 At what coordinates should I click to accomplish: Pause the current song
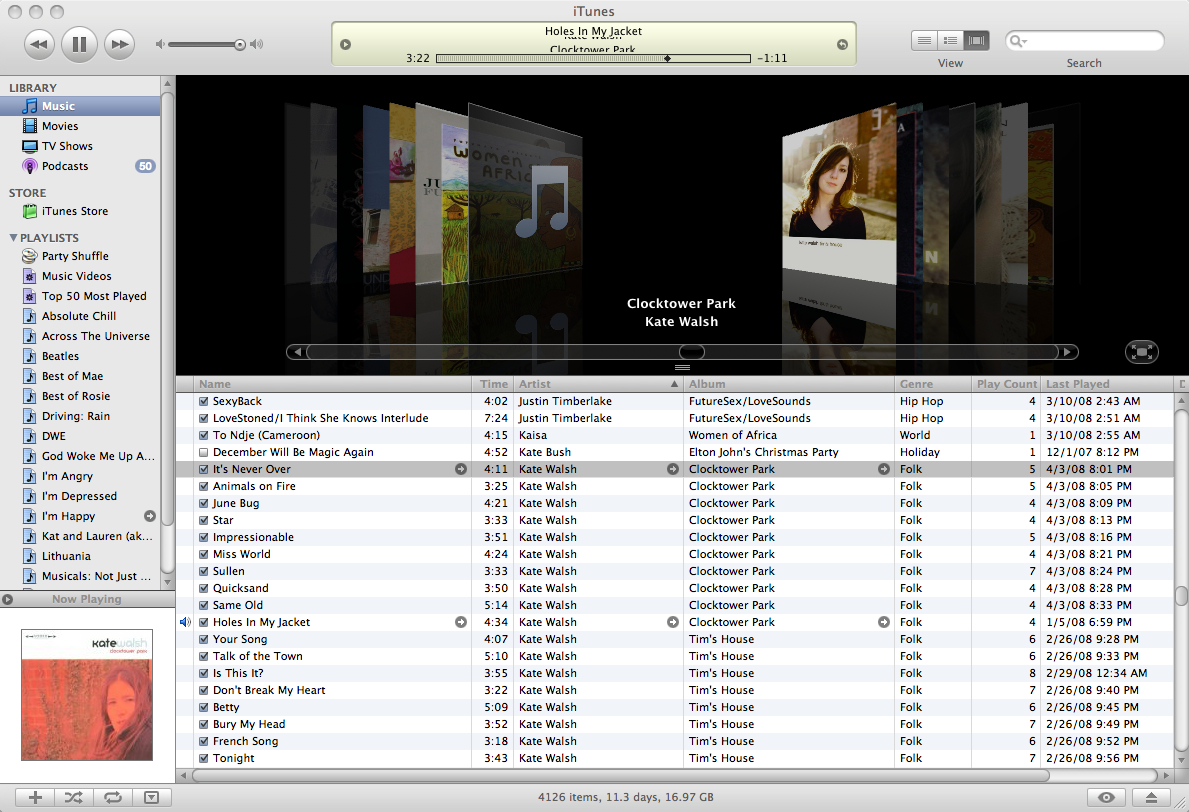click(79, 44)
